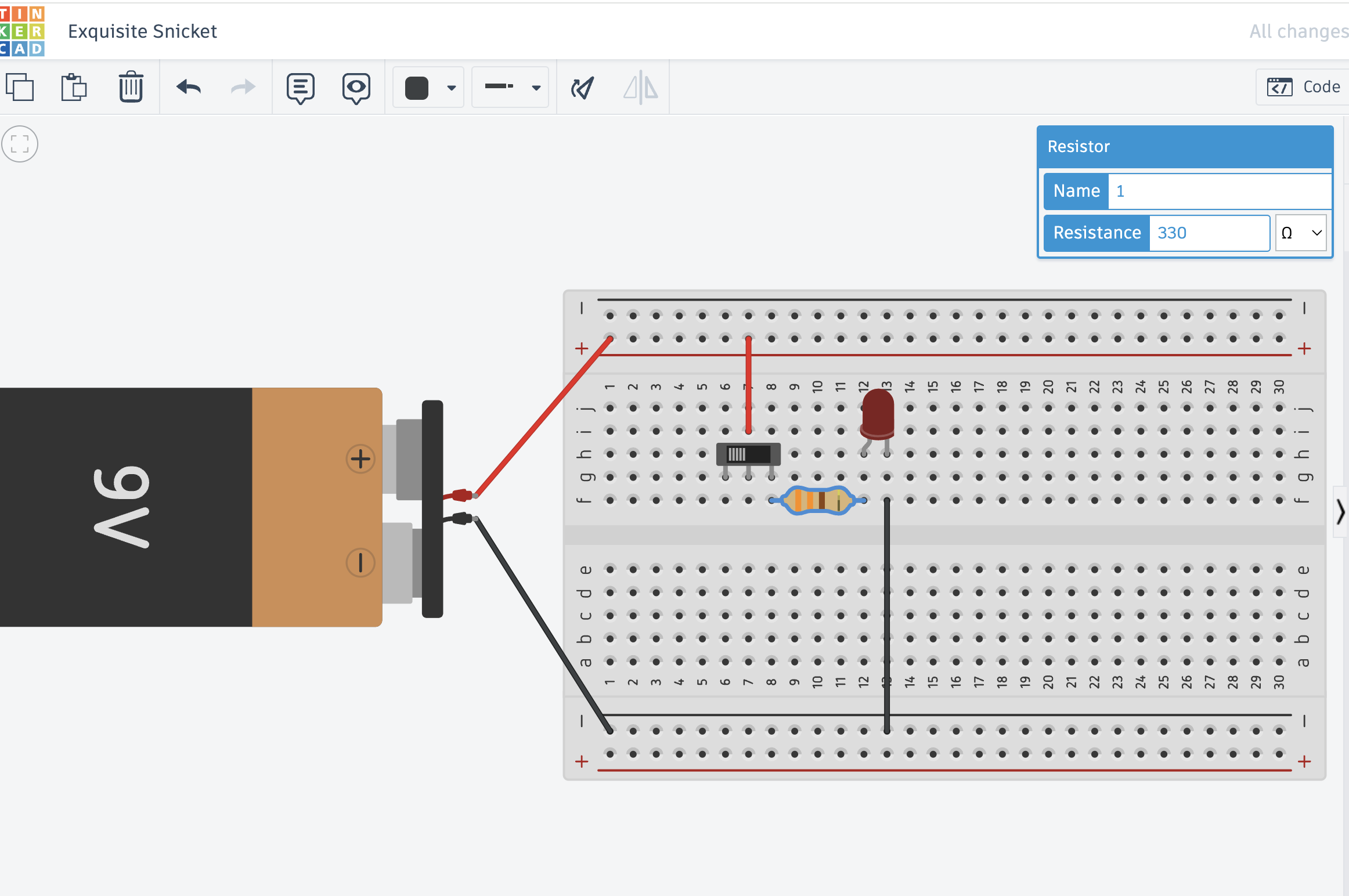
Task: Click the Paste icon
Action: 74,87
